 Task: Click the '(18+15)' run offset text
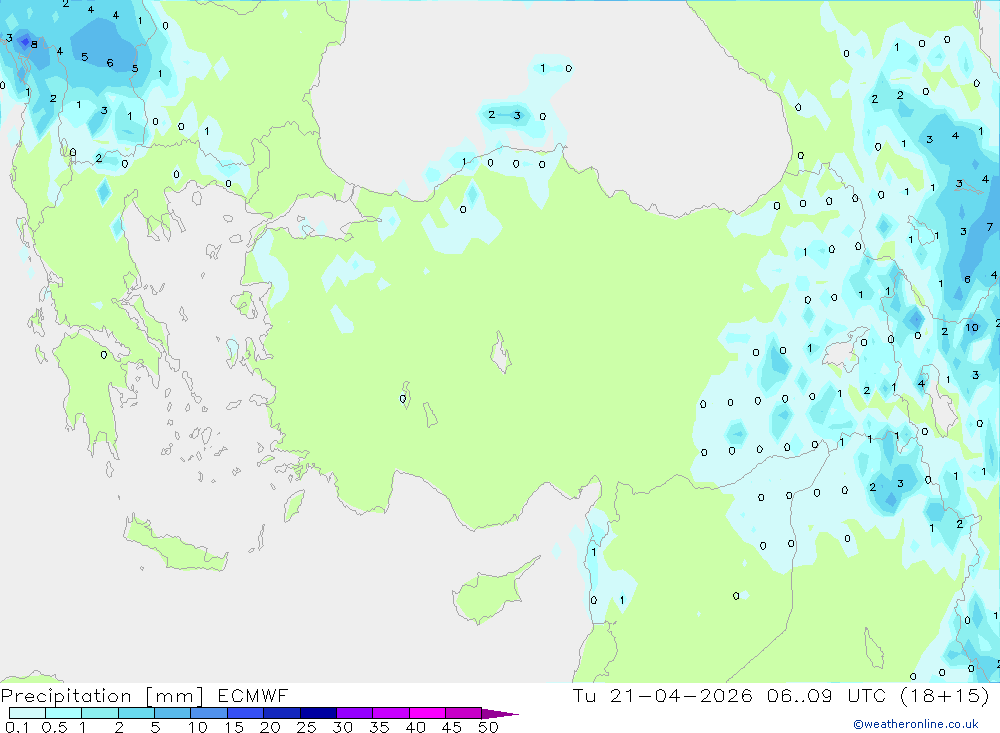coord(945,695)
